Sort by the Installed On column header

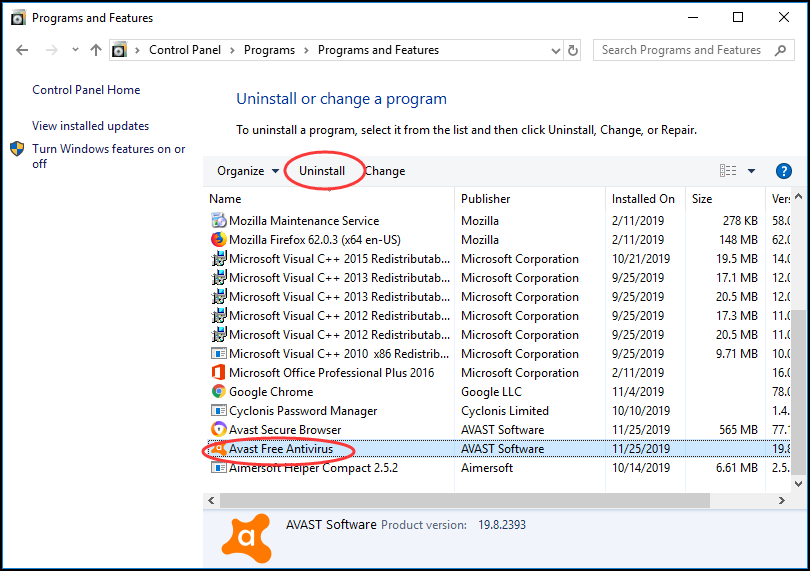tap(645, 199)
